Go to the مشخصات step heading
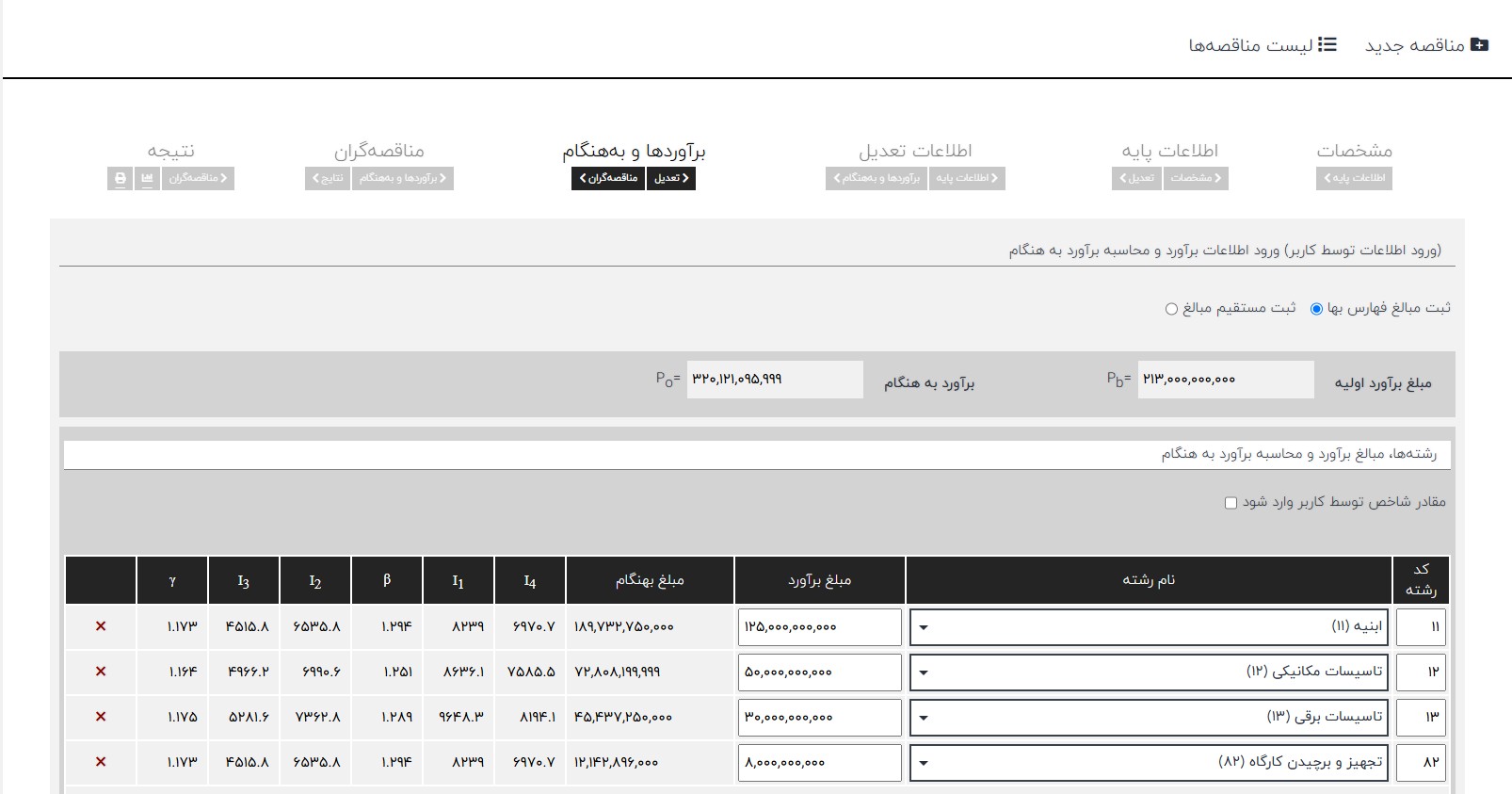Image resolution: width=1512 pixels, height=794 pixels. point(1354,151)
